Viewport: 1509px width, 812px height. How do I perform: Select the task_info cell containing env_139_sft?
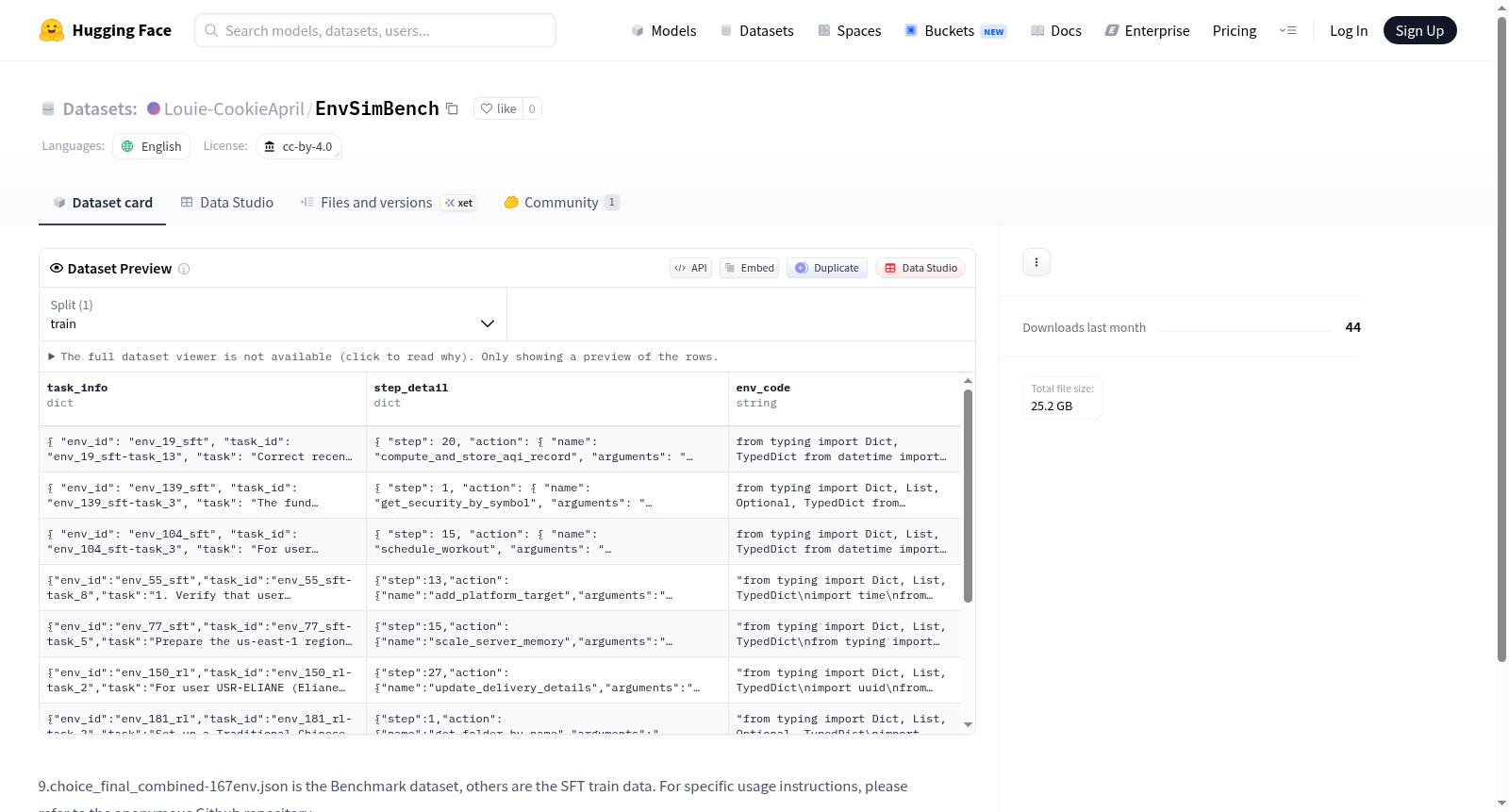point(203,495)
